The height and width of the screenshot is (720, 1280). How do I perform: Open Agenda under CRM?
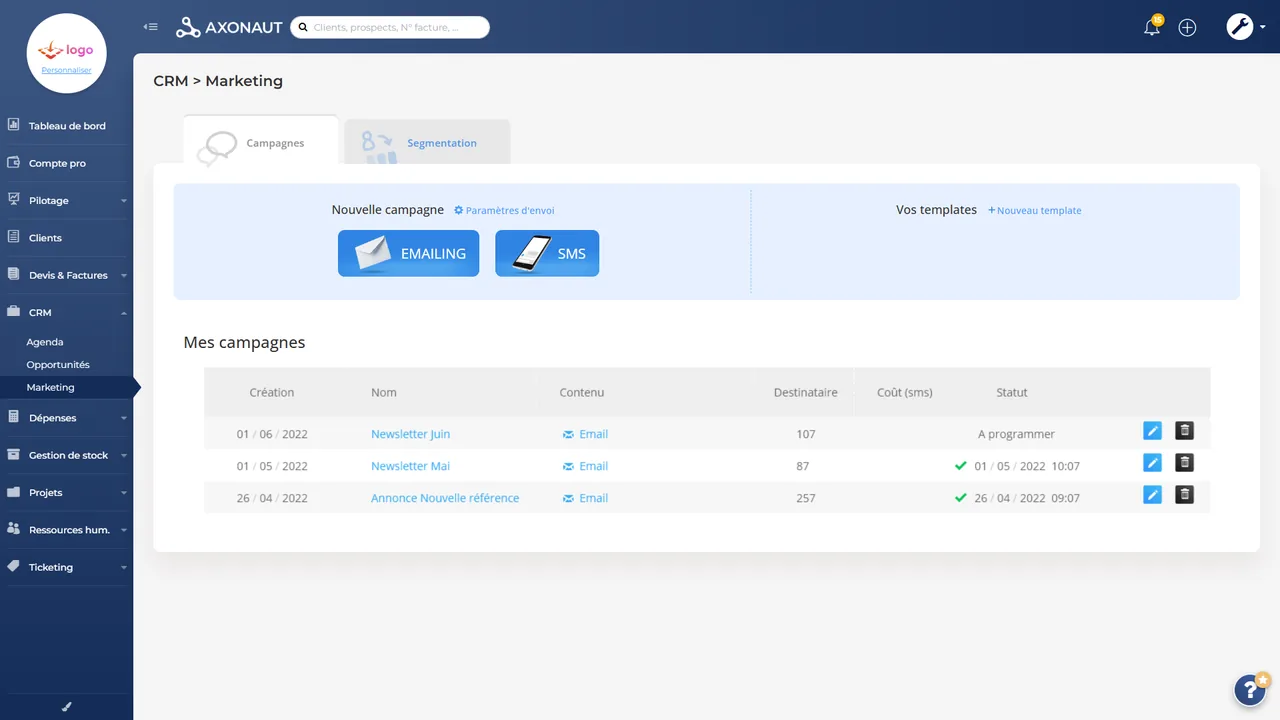coord(45,342)
